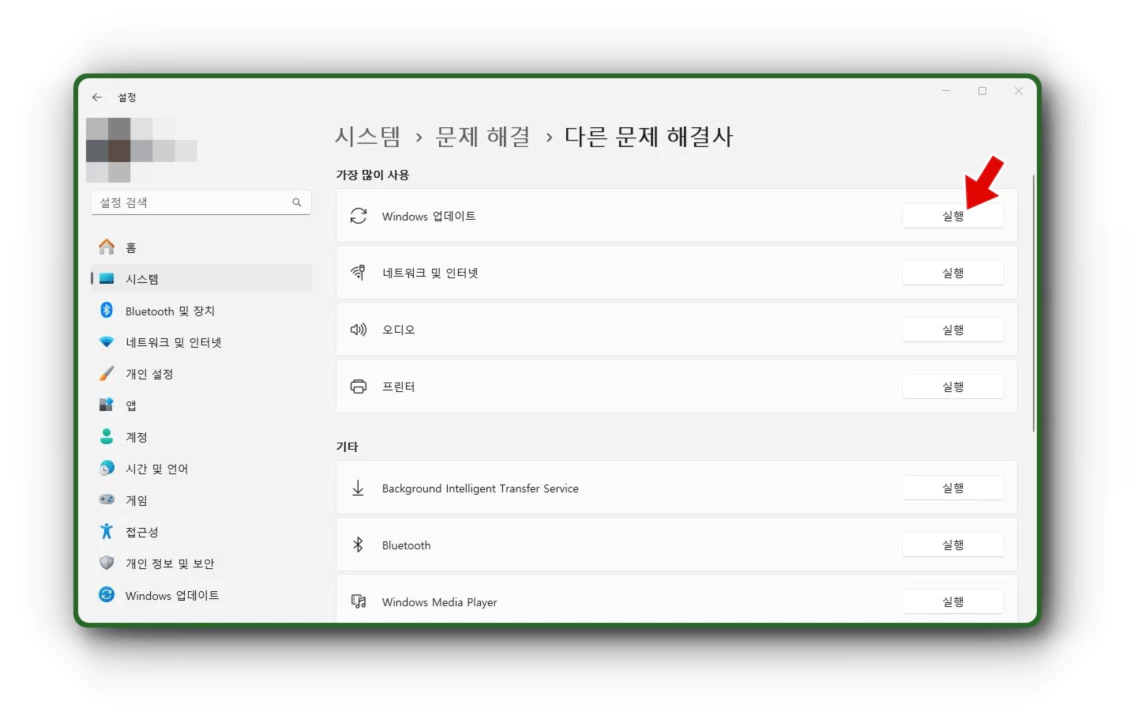This screenshot has height=720, width=1134.
Task: Click the Bluetooth troubleshooter row icon
Action: (x=358, y=545)
